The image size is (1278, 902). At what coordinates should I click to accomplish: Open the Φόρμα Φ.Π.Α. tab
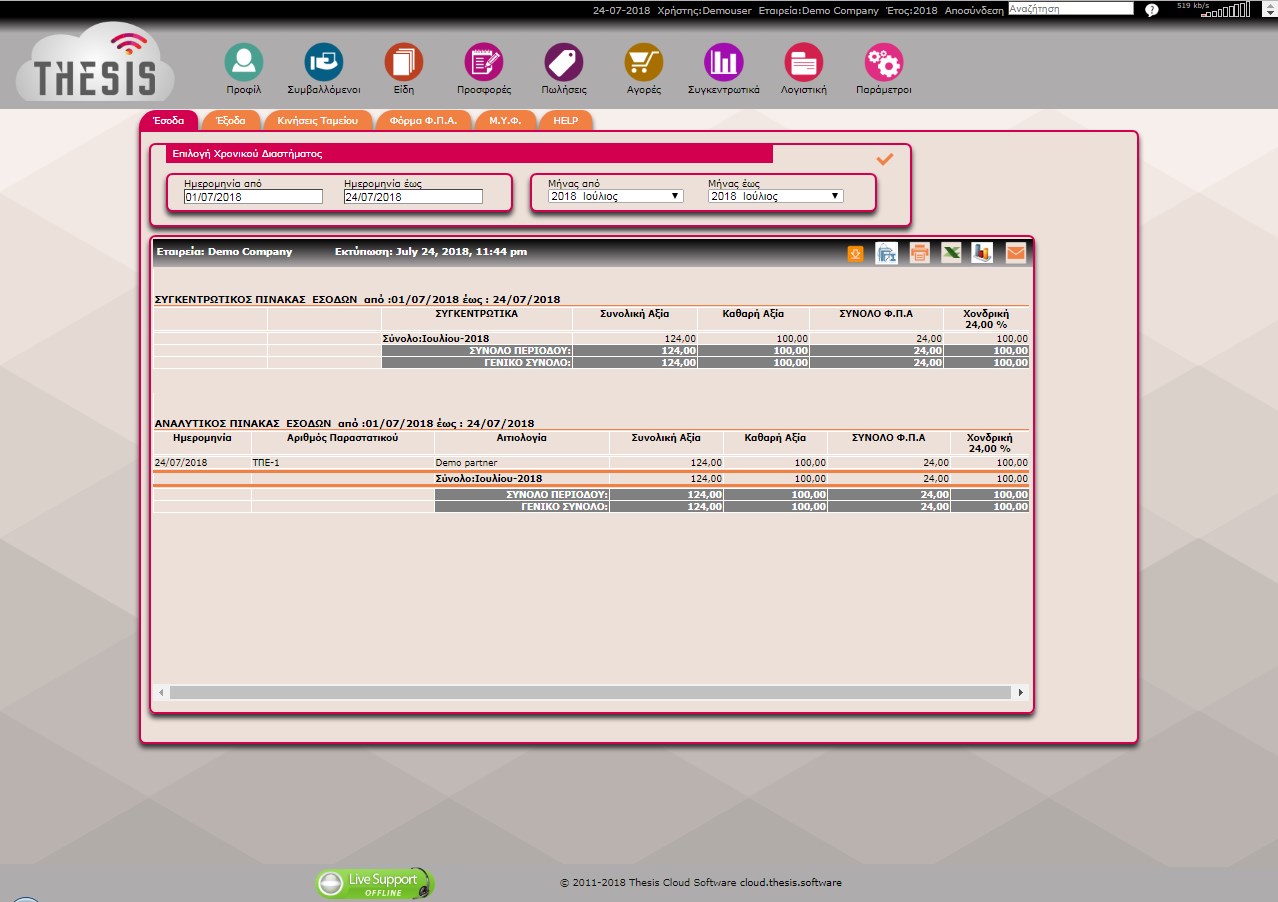coord(423,120)
